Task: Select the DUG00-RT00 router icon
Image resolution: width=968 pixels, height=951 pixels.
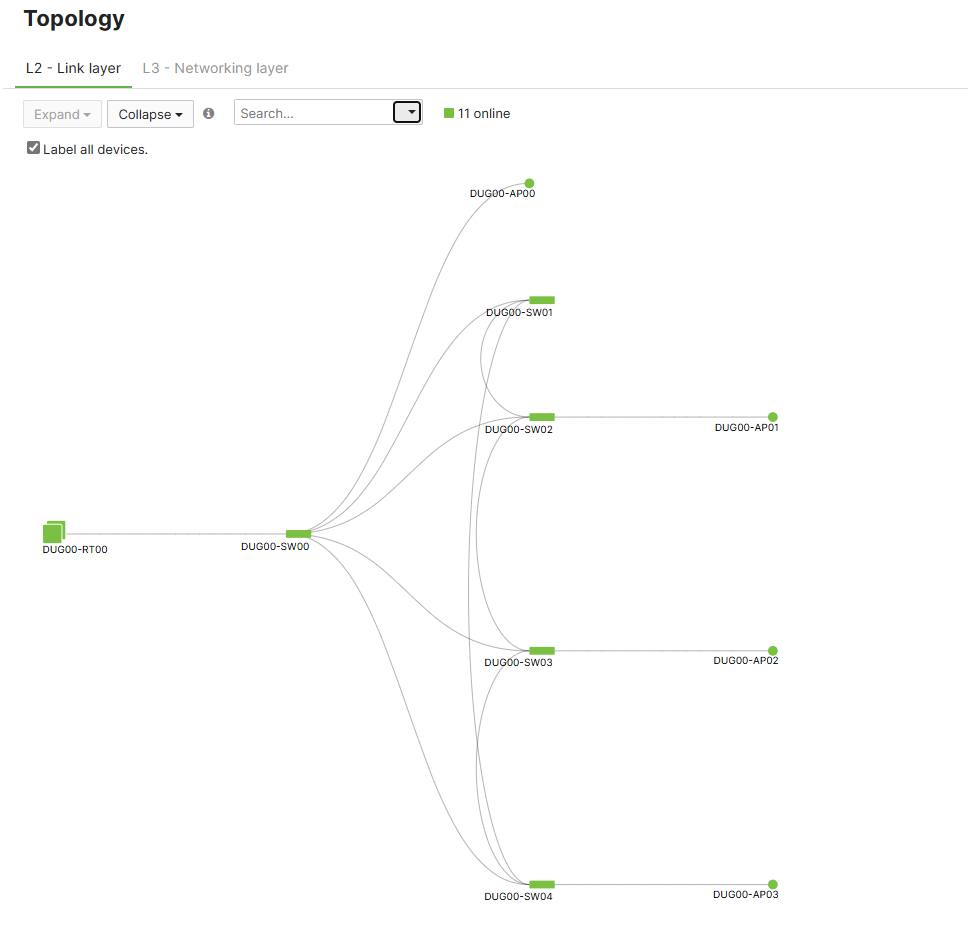Action: [54, 531]
